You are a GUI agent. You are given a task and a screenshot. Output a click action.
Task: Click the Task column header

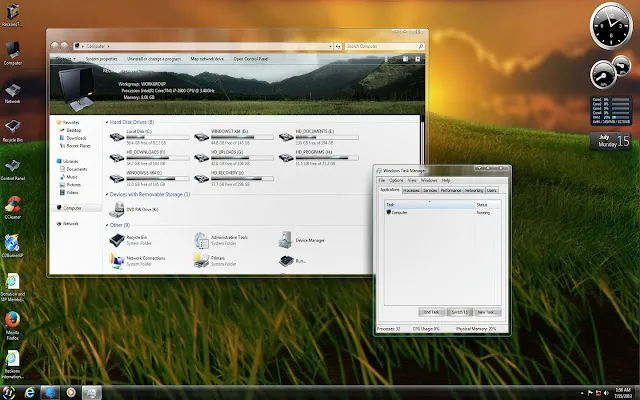pyautogui.click(x=429, y=204)
